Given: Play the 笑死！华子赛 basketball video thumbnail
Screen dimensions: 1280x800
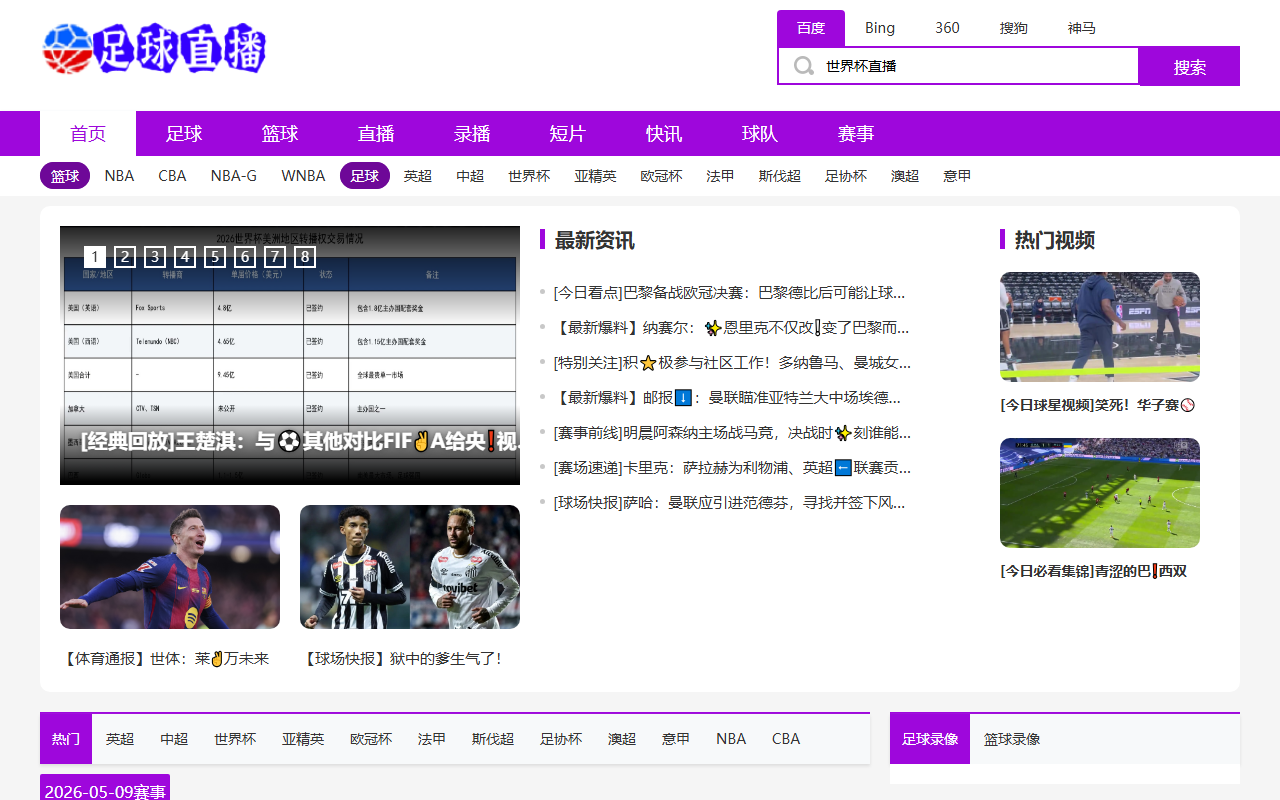Looking at the screenshot, I should click(x=1100, y=327).
